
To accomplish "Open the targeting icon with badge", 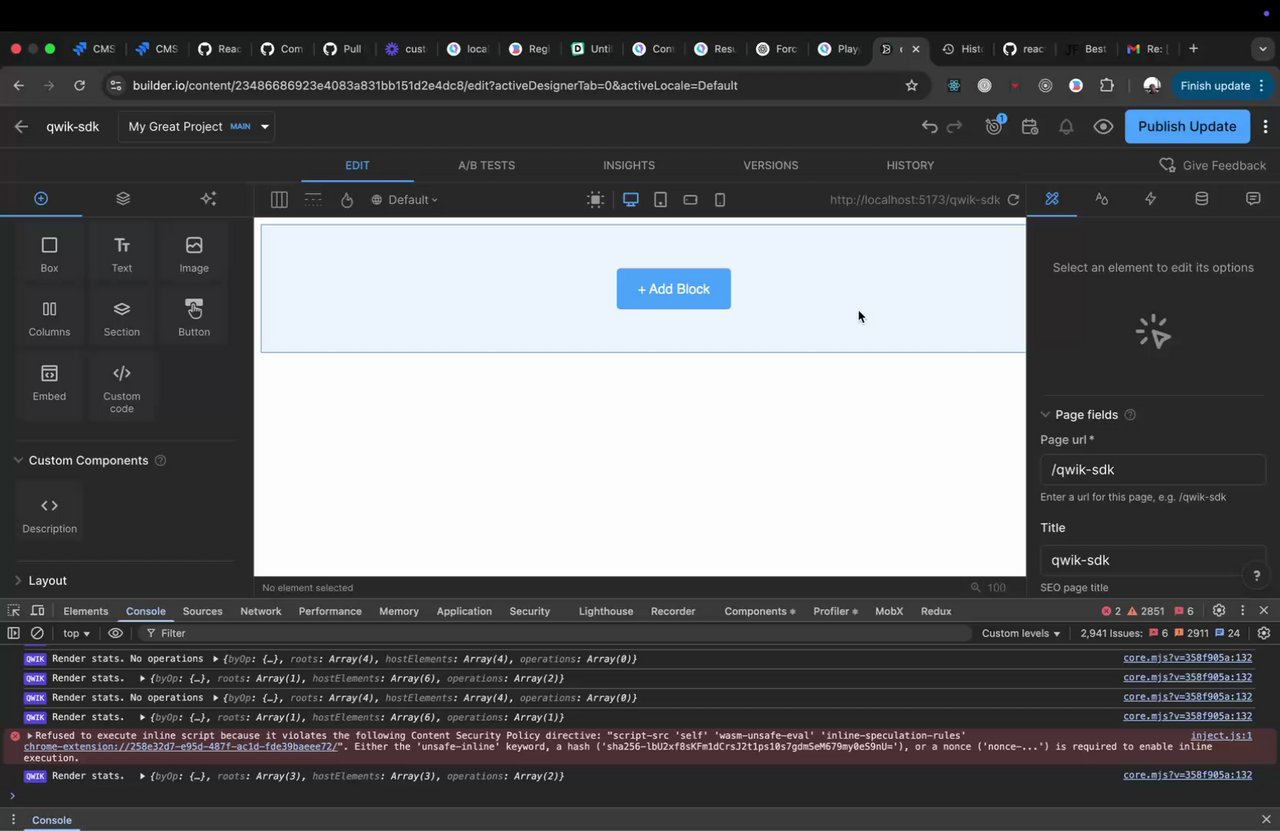I will (994, 126).
